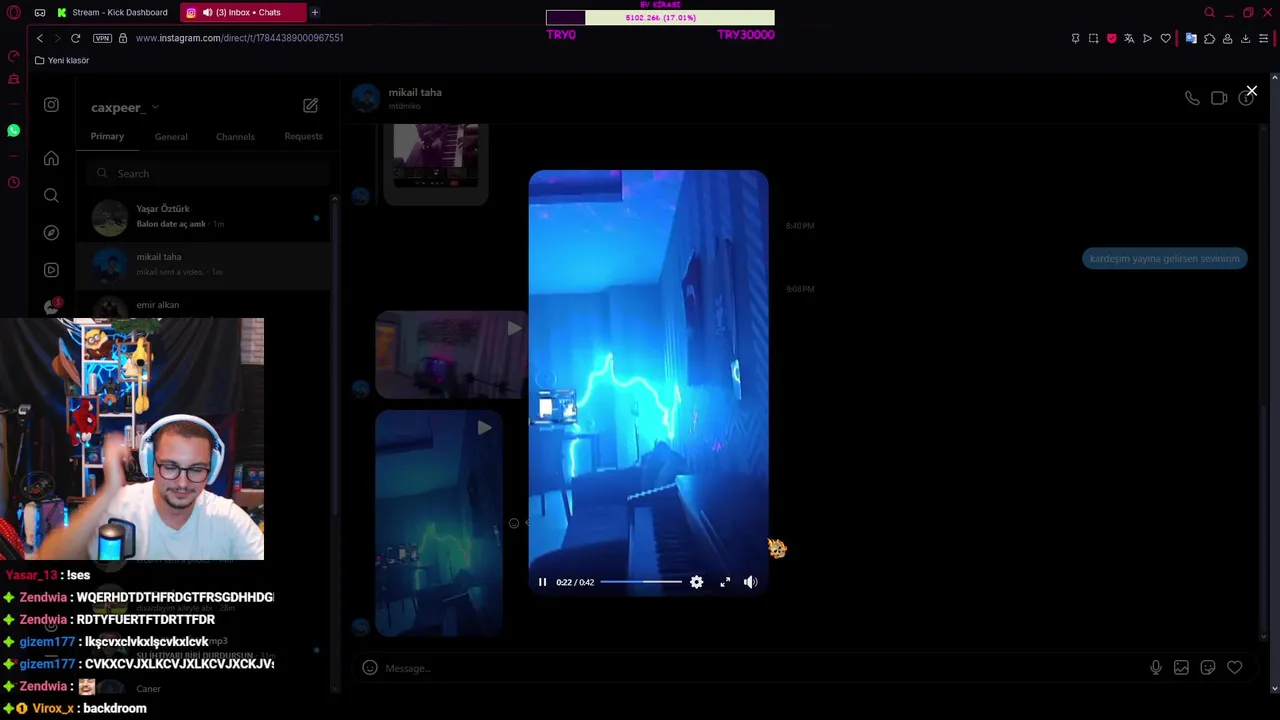Start a video call from chat header
This screenshot has width=1280, height=720.
[1219, 98]
